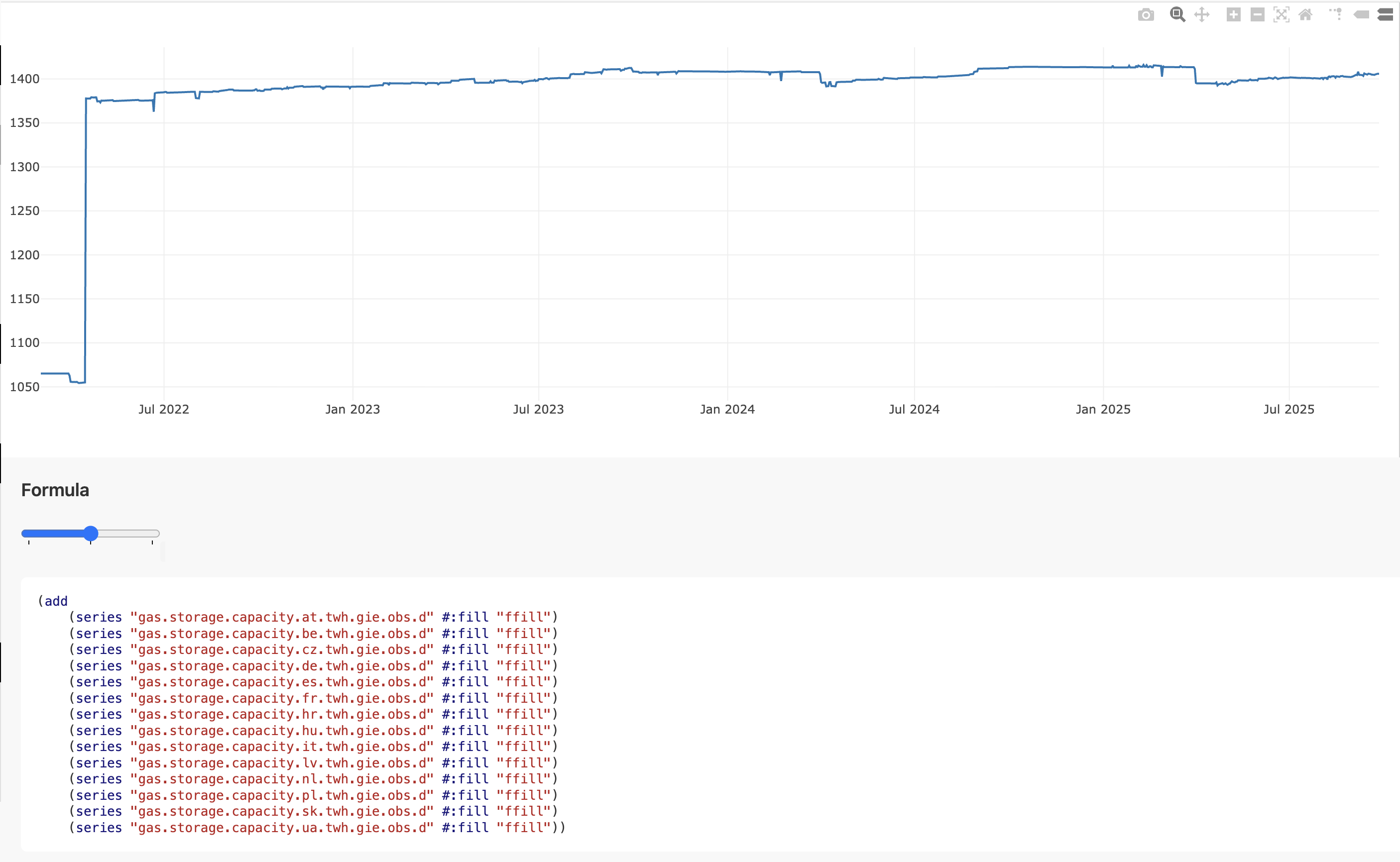
Task: Show closest data on hover
Action: (1361, 15)
